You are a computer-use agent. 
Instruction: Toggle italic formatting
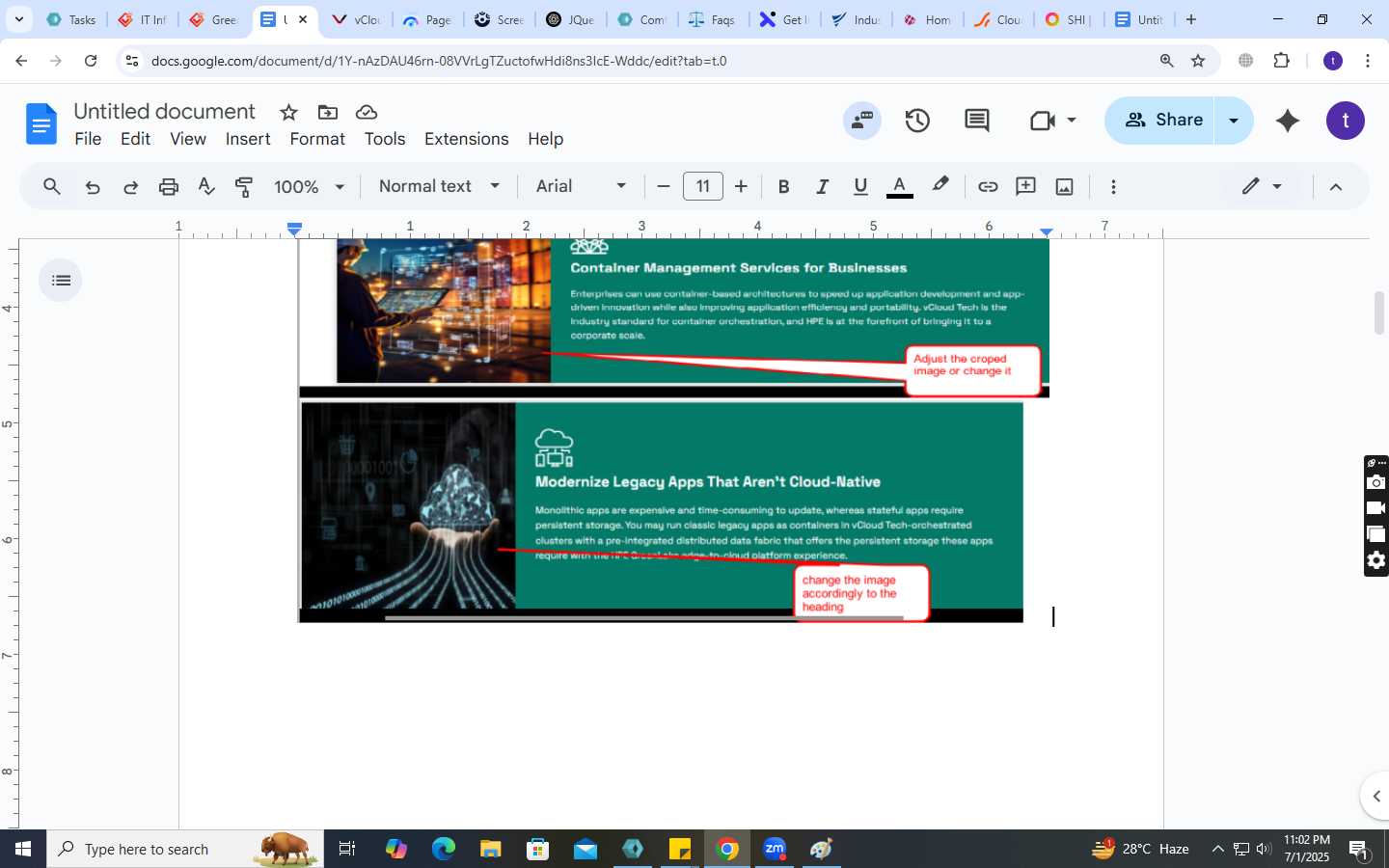822,186
